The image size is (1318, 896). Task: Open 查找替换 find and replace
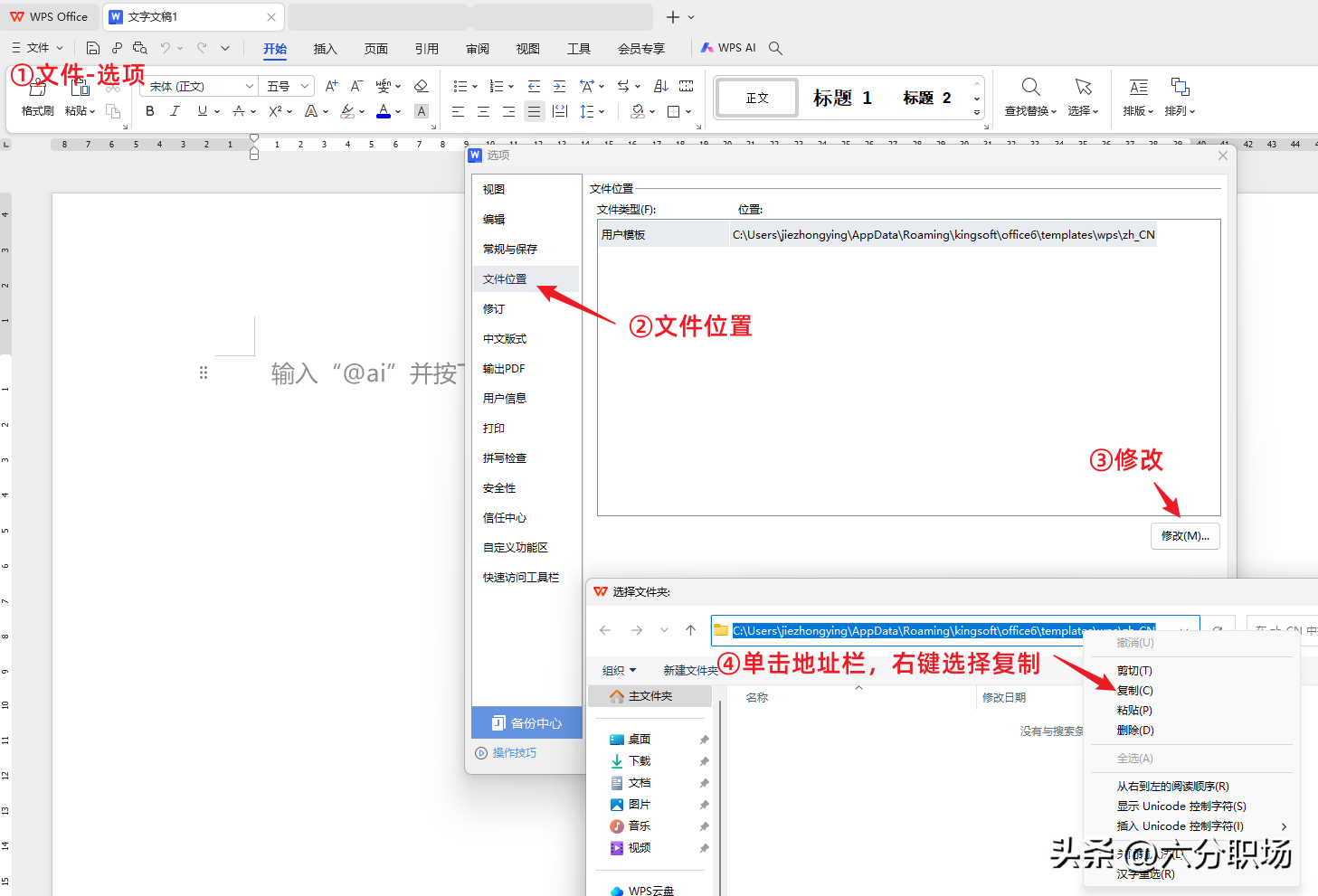(1030, 98)
